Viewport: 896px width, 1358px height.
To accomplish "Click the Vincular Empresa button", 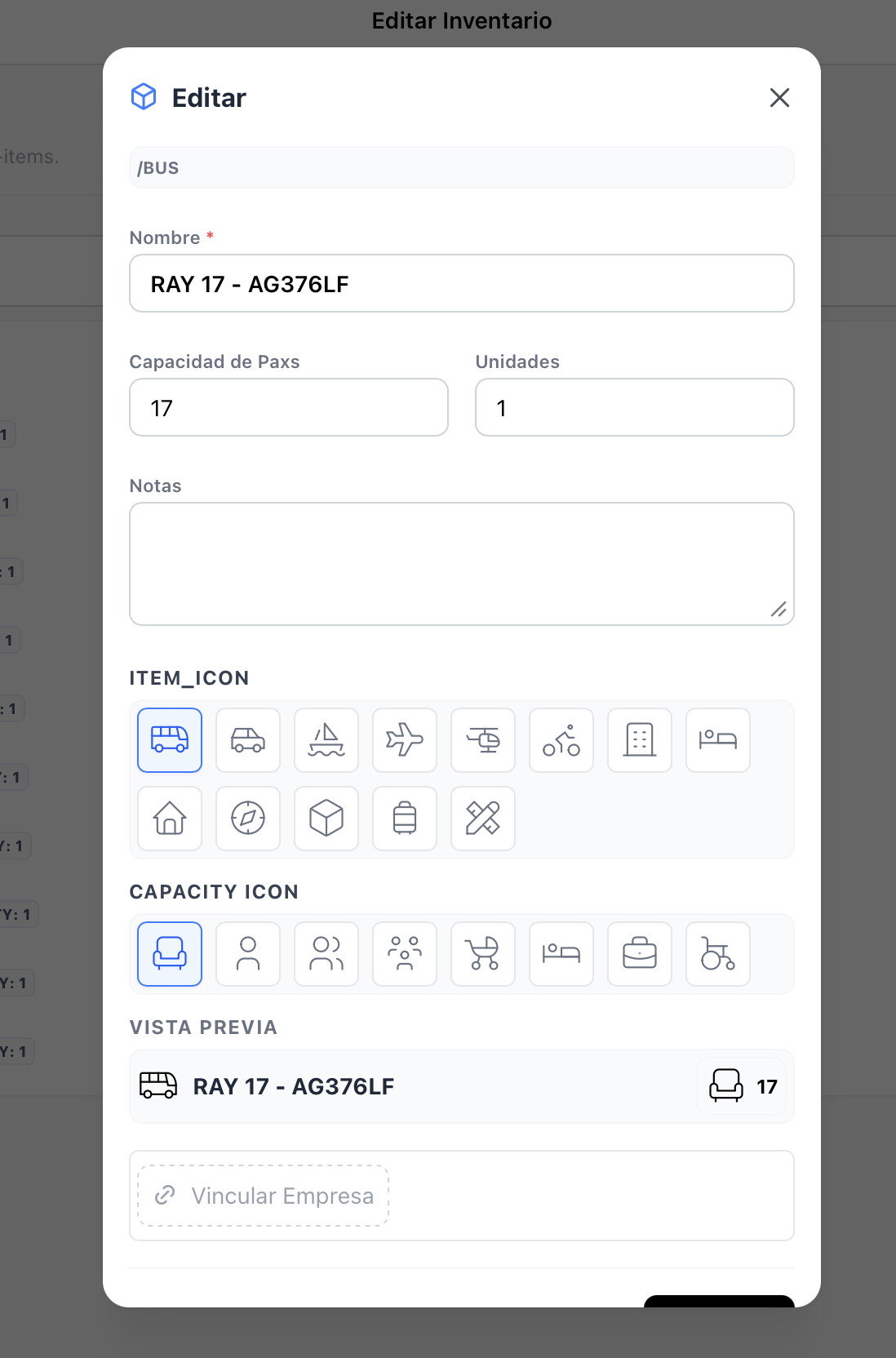I will 264,1196.
